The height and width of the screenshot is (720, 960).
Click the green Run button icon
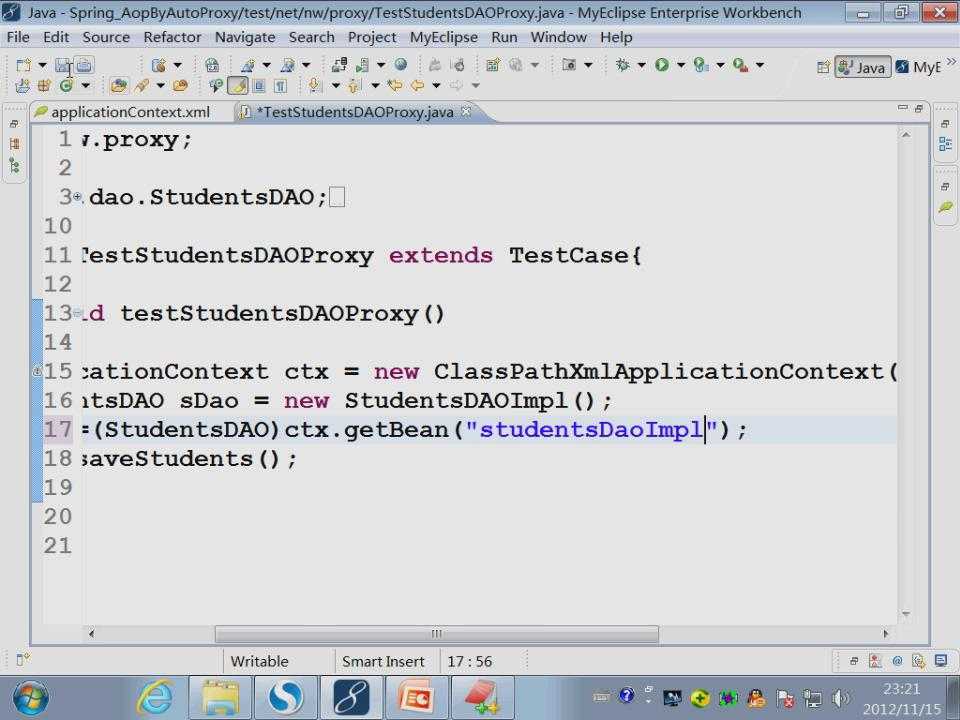662,65
